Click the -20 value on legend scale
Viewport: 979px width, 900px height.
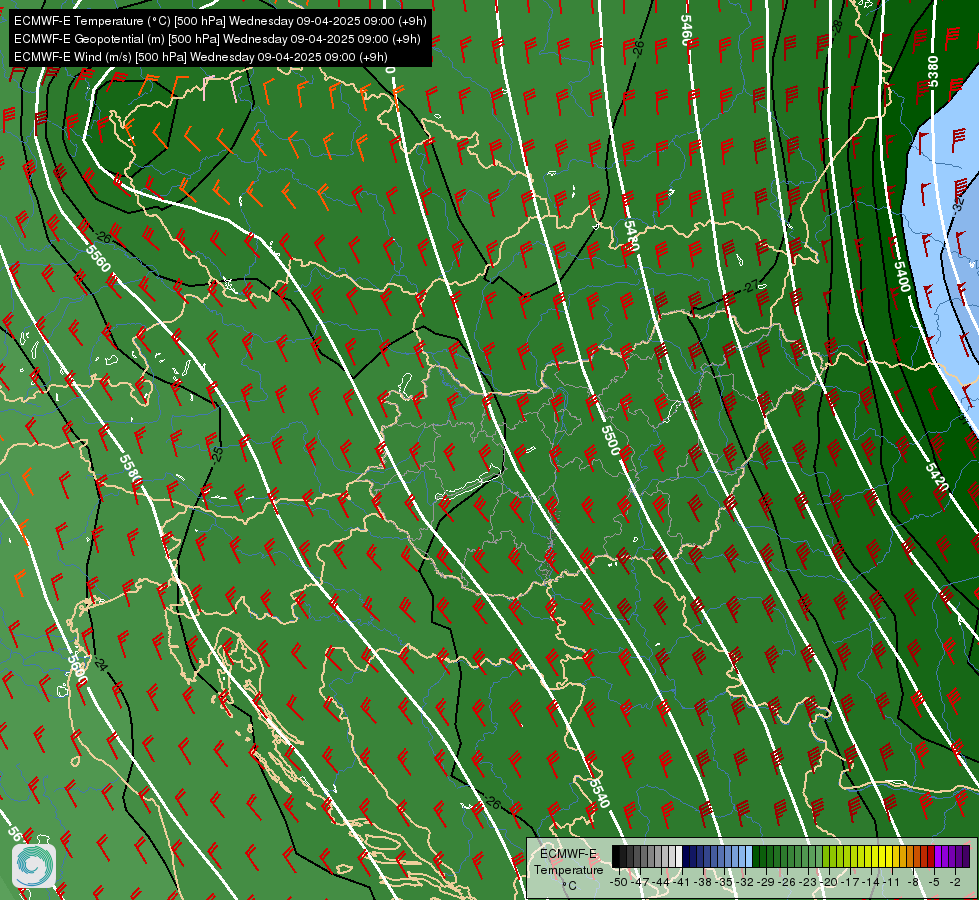[x=830, y=882]
